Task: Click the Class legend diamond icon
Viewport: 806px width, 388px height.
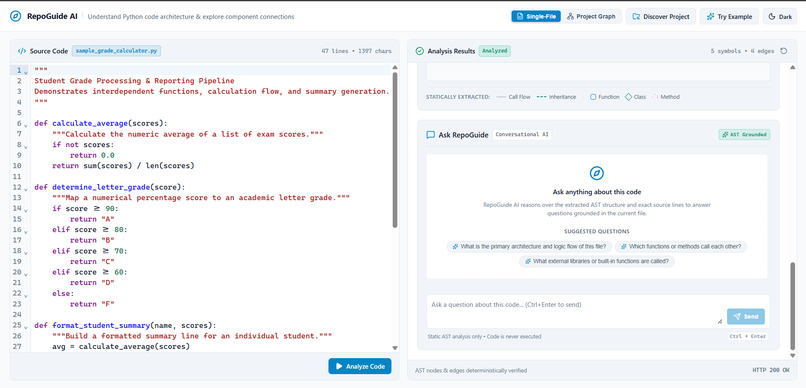Action: [628, 97]
